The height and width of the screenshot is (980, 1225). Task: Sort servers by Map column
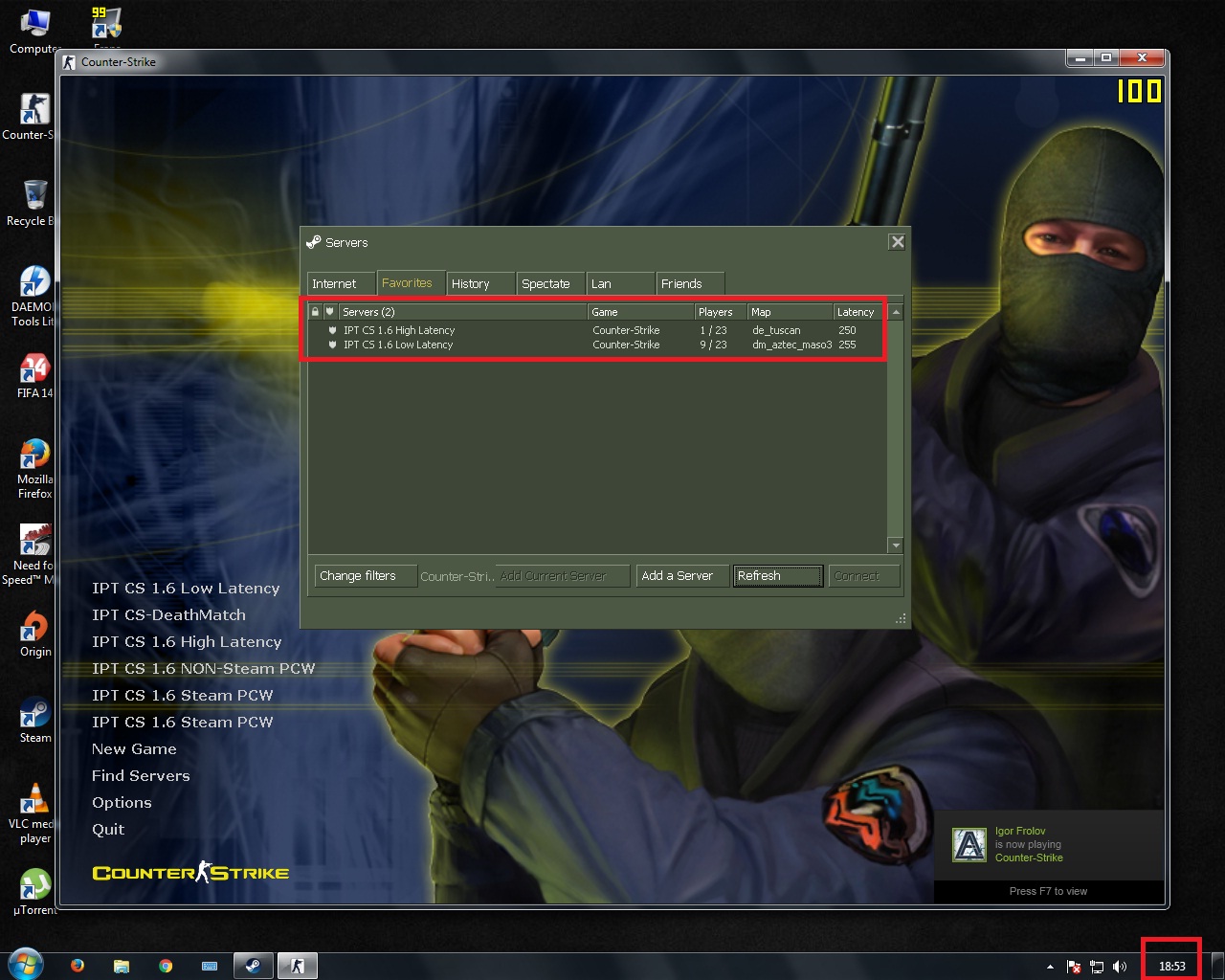[790, 312]
